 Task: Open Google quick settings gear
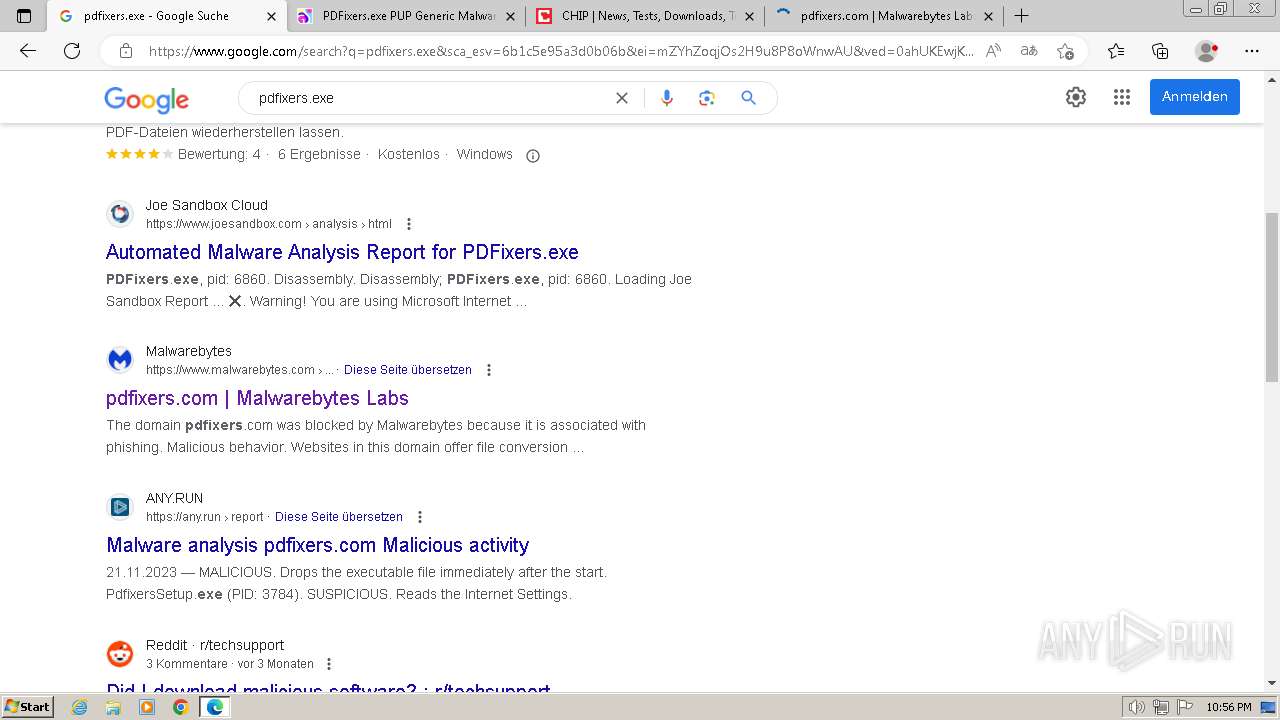pos(1076,97)
